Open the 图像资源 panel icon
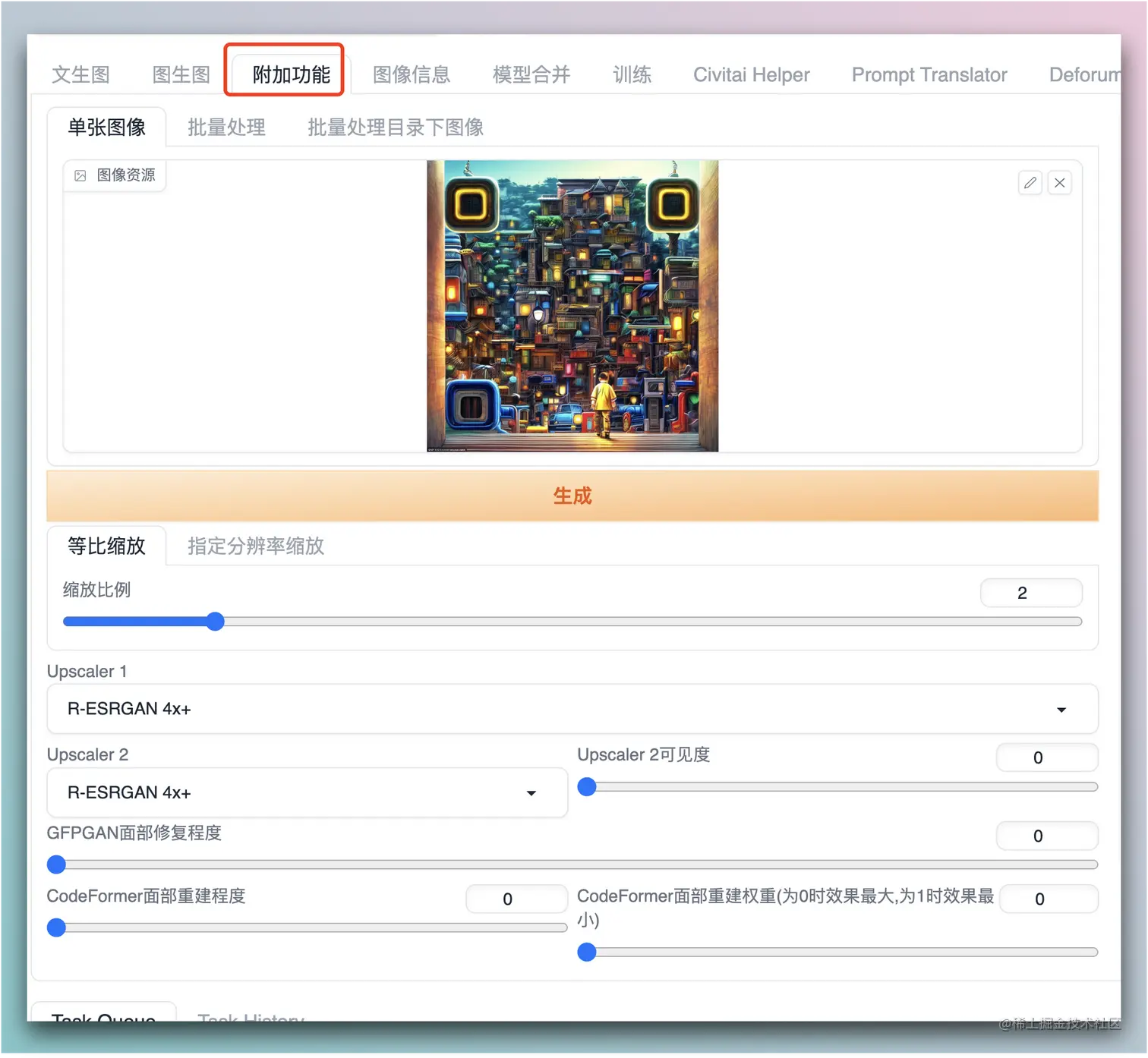Image resolution: width=1148 pixels, height=1058 pixels. pos(80,175)
